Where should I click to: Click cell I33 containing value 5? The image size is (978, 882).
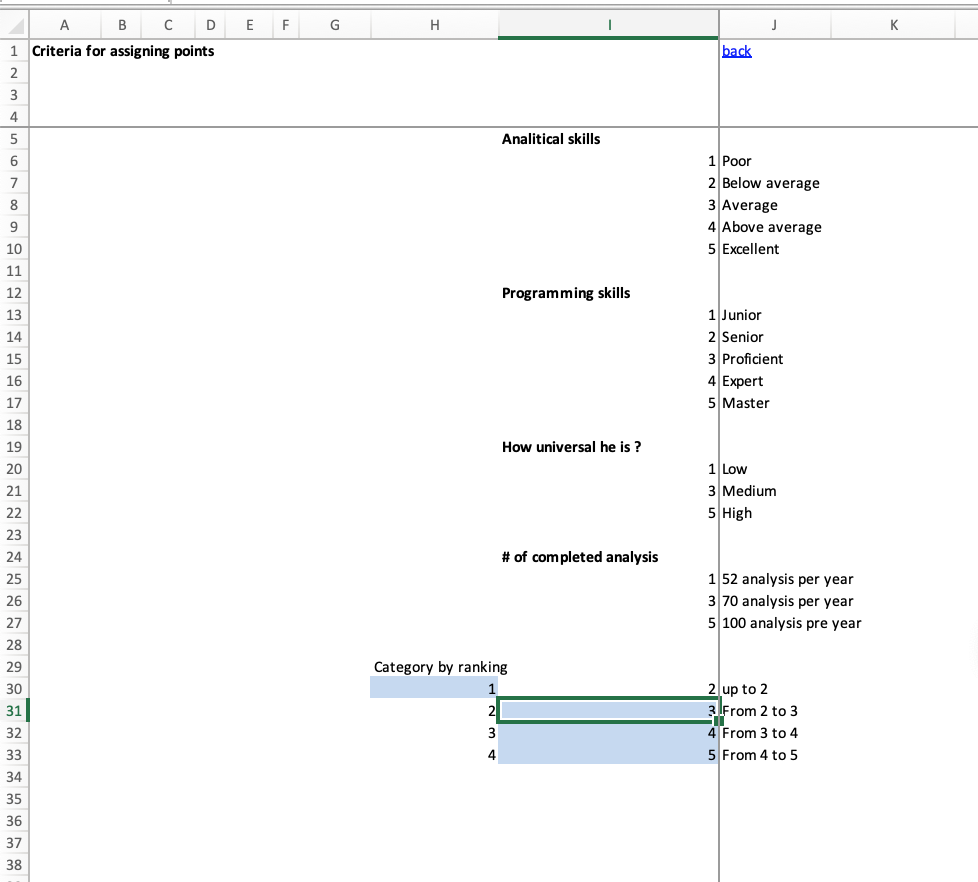(x=608, y=755)
